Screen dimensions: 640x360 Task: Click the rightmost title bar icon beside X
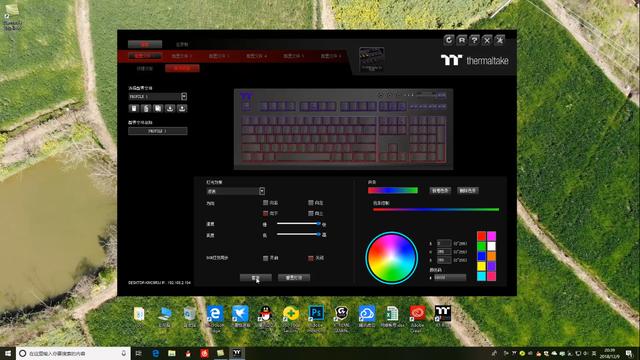pyautogui.click(x=500, y=40)
